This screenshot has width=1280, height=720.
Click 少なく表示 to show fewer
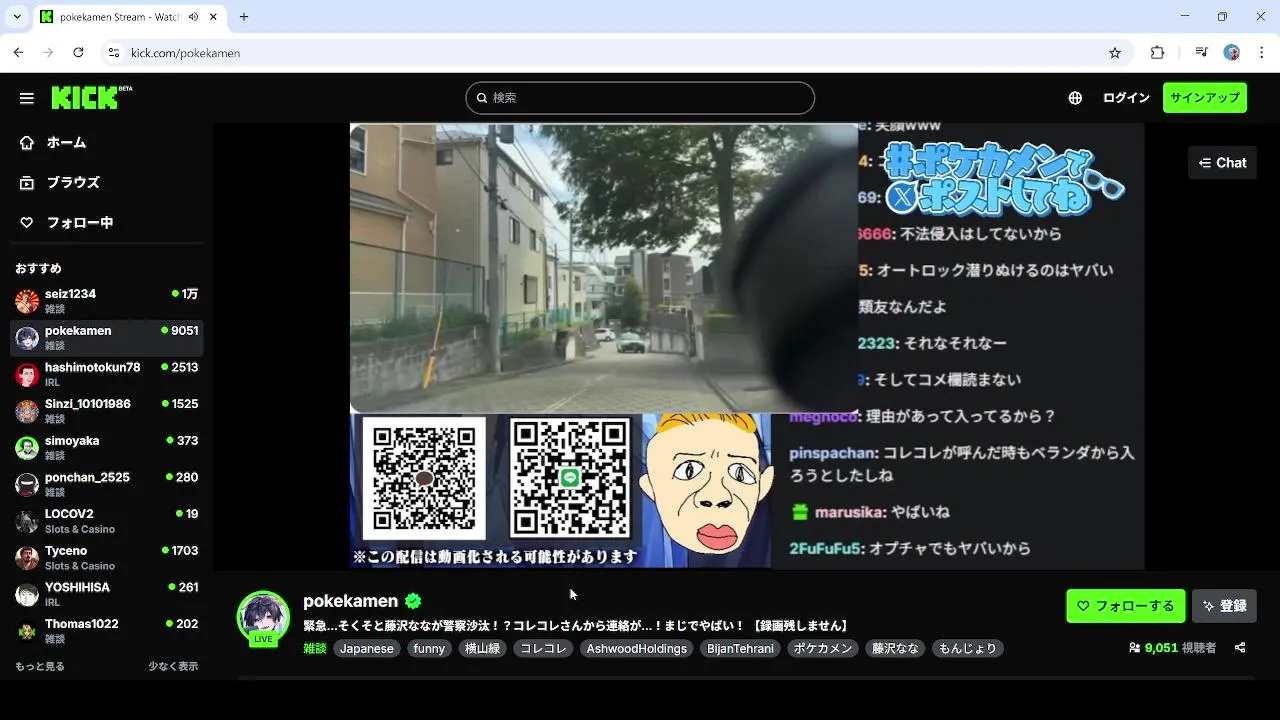173,666
